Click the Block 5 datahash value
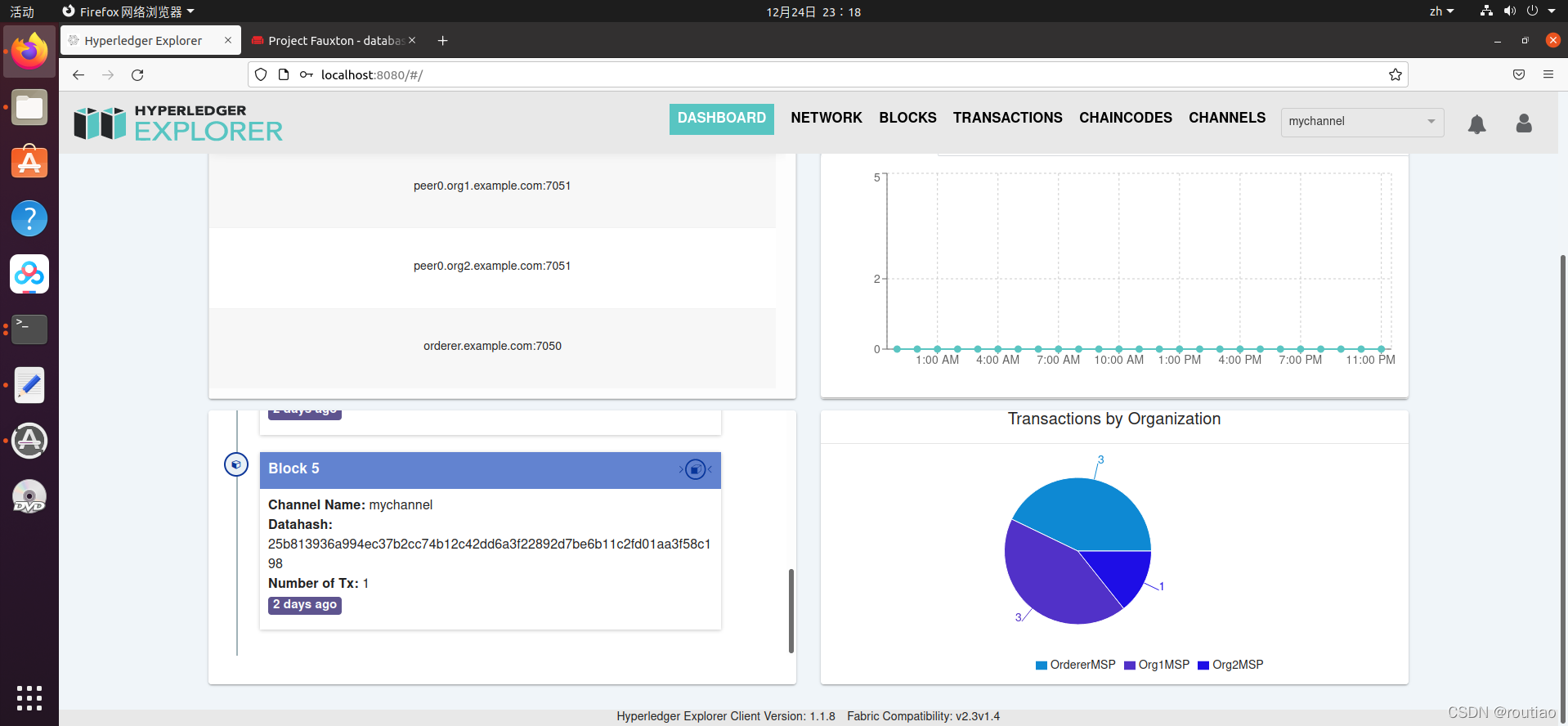 point(489,553)
